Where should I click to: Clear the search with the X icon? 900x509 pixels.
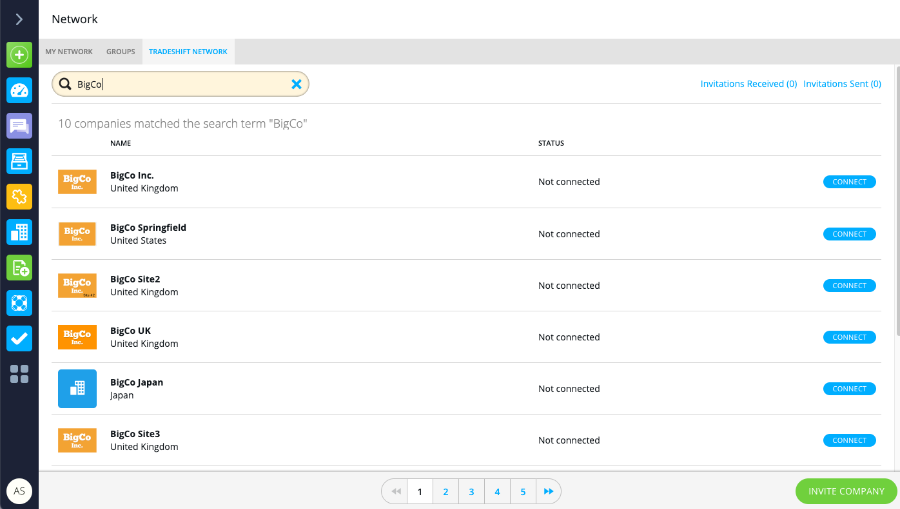(x=296, y=84)
